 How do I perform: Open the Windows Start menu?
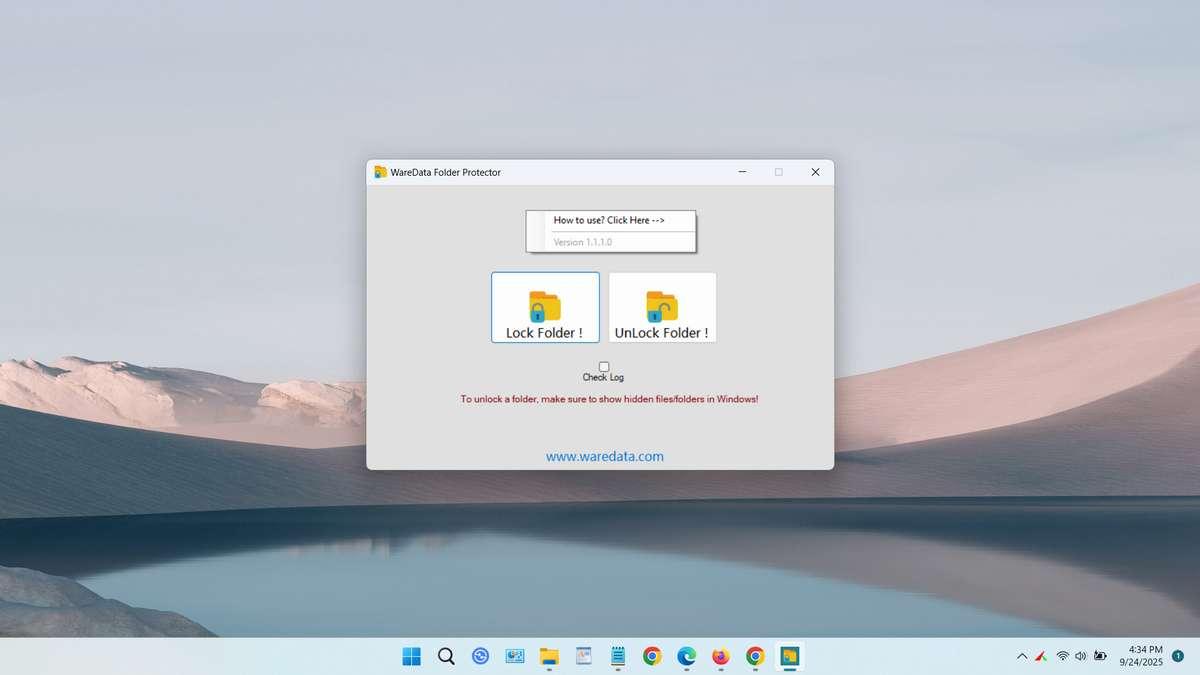coord(411,656)
